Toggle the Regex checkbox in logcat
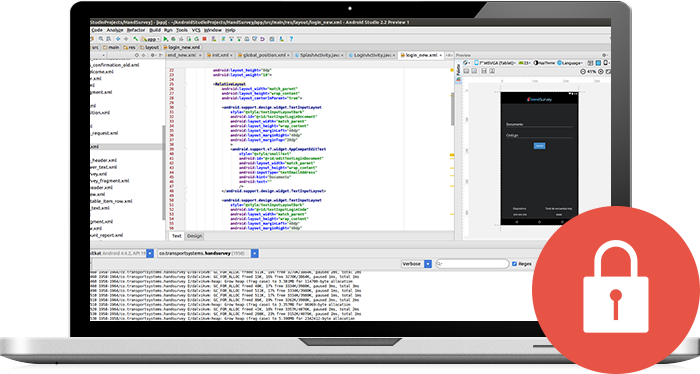 point(514,264)
